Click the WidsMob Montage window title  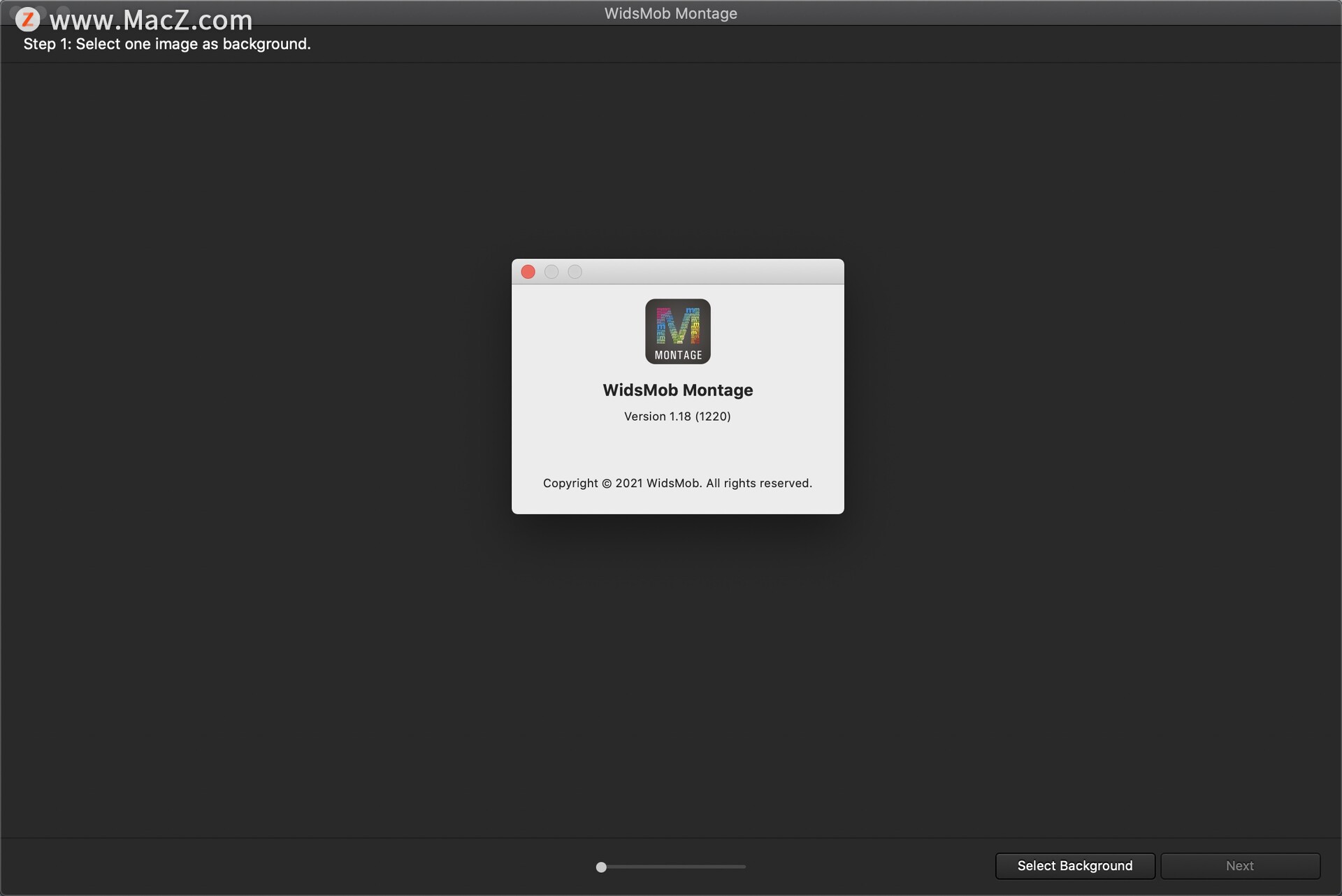670,13
